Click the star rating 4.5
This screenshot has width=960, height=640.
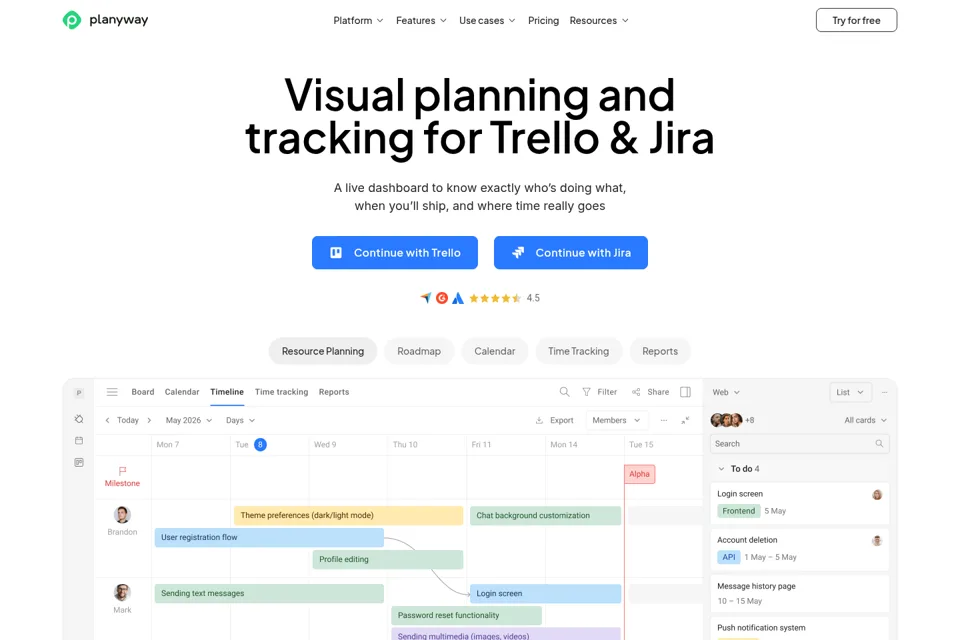(x=504, y=298)
